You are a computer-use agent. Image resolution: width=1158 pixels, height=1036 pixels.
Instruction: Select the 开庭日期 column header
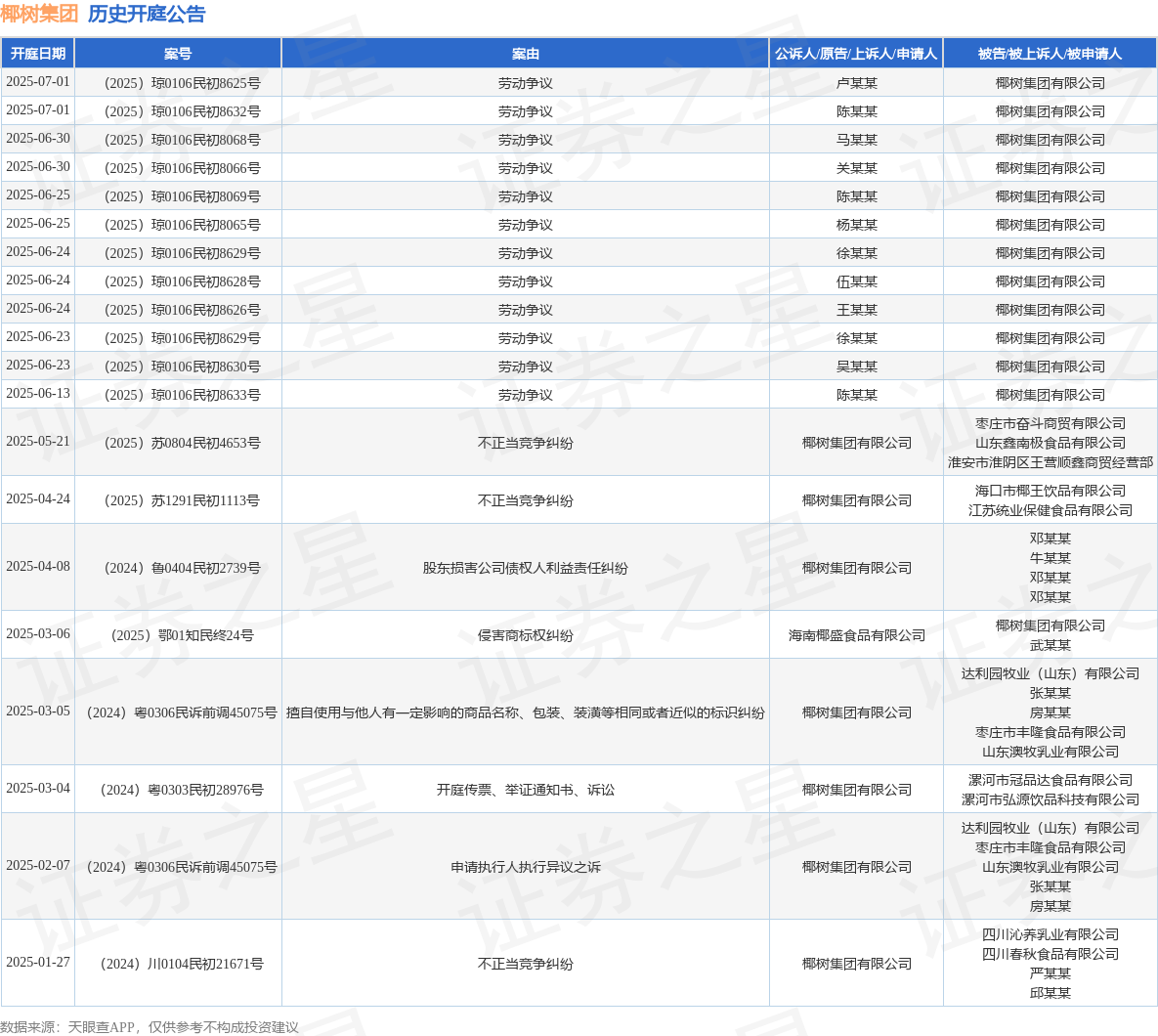pyautogui.click(x=38, y=53)
